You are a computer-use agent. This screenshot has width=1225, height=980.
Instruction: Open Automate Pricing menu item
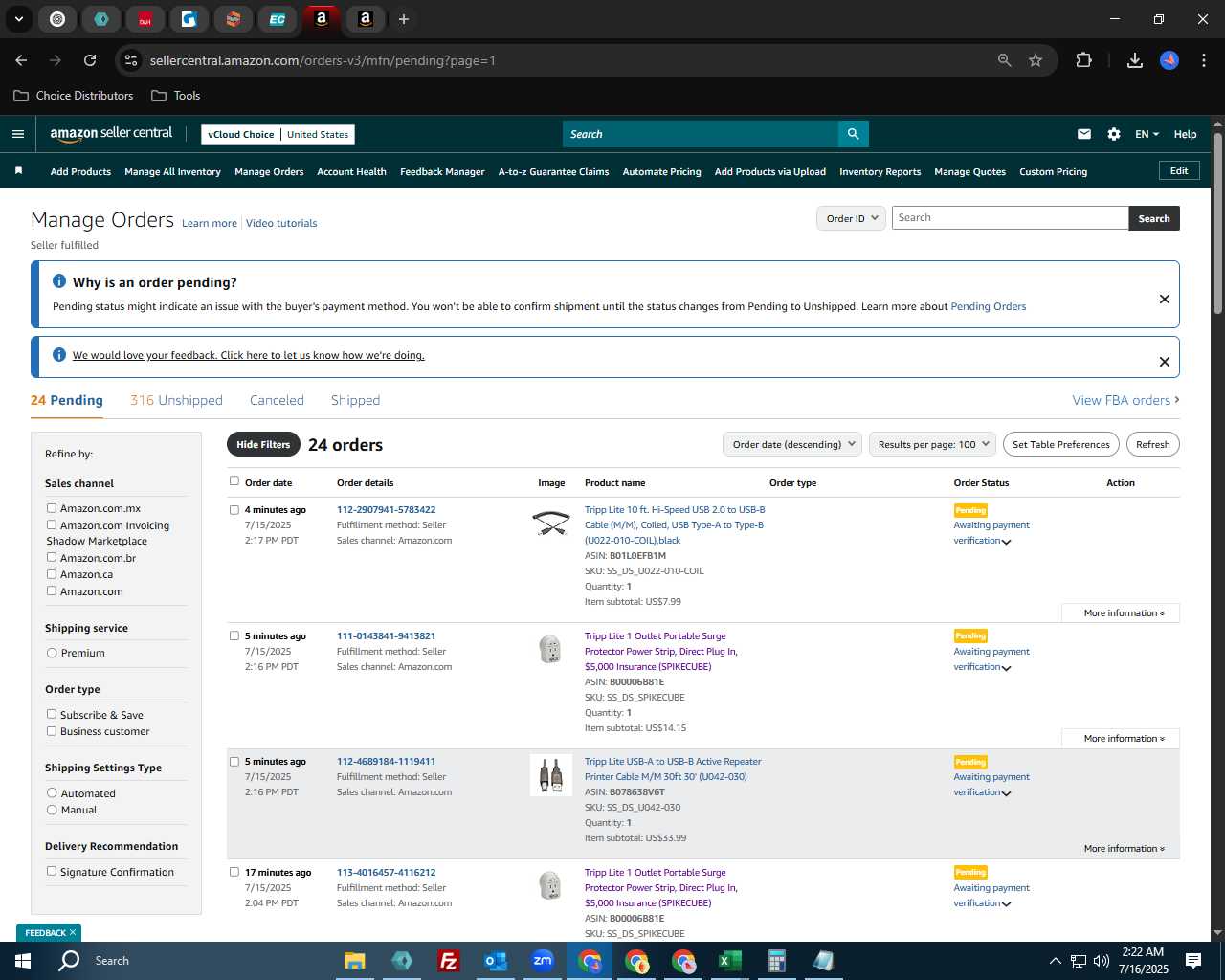(661, 171)
